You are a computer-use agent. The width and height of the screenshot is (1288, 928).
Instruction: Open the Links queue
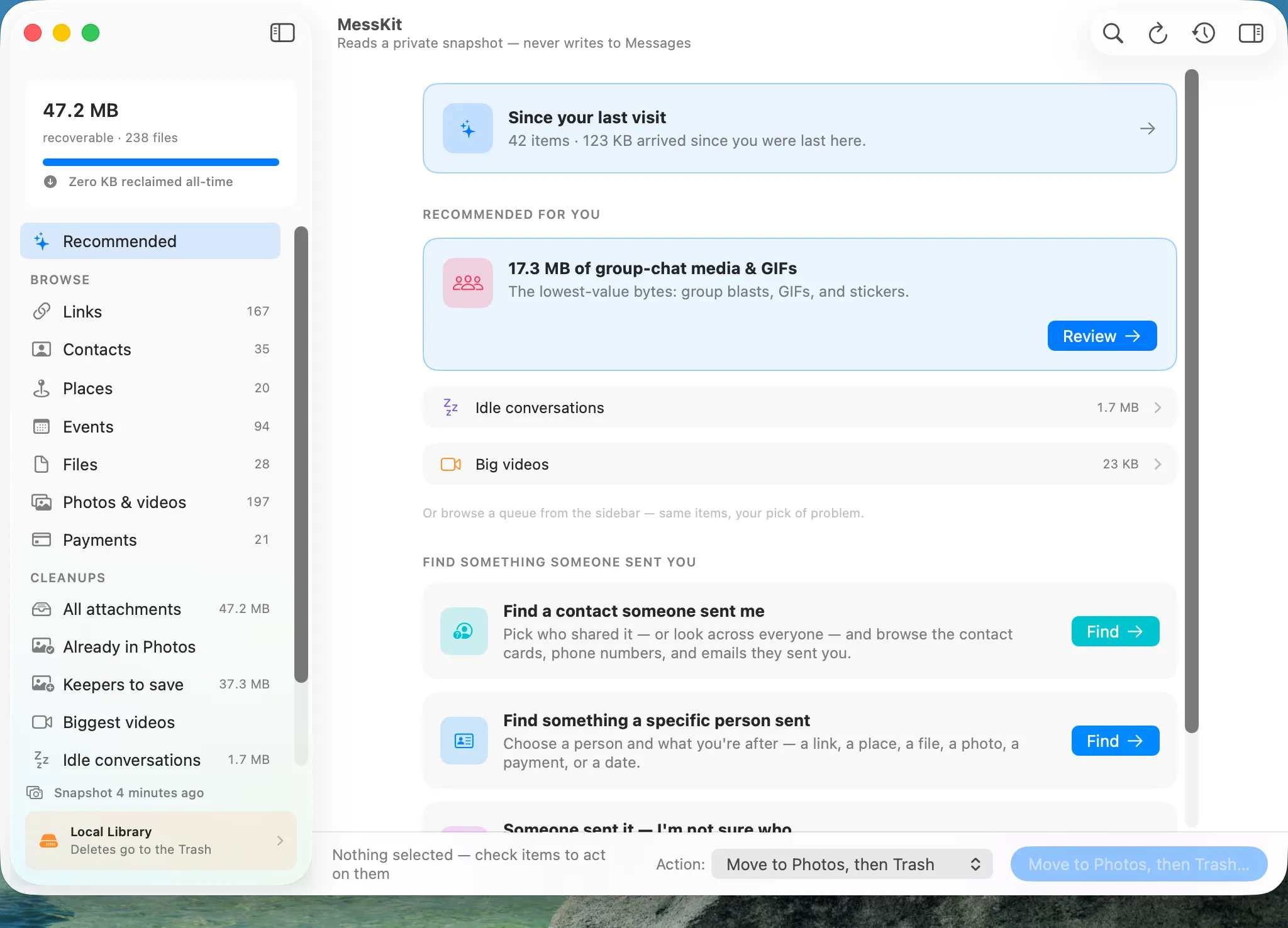click(x=150, y=311)
